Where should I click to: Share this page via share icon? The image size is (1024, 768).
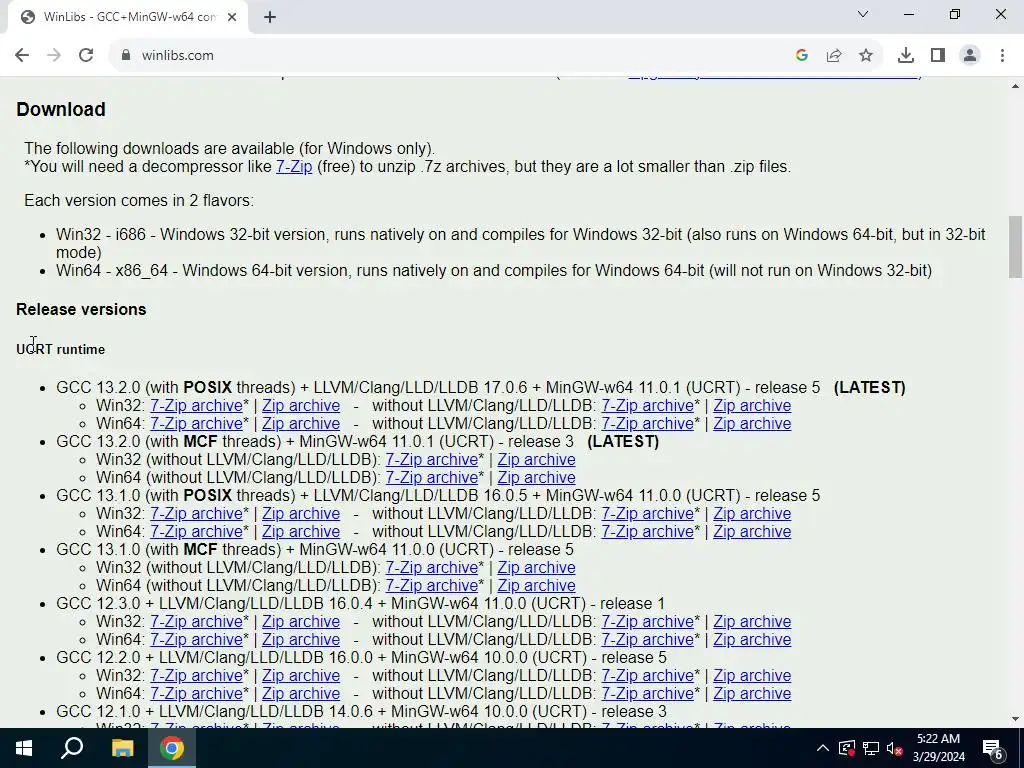[834, 56]
